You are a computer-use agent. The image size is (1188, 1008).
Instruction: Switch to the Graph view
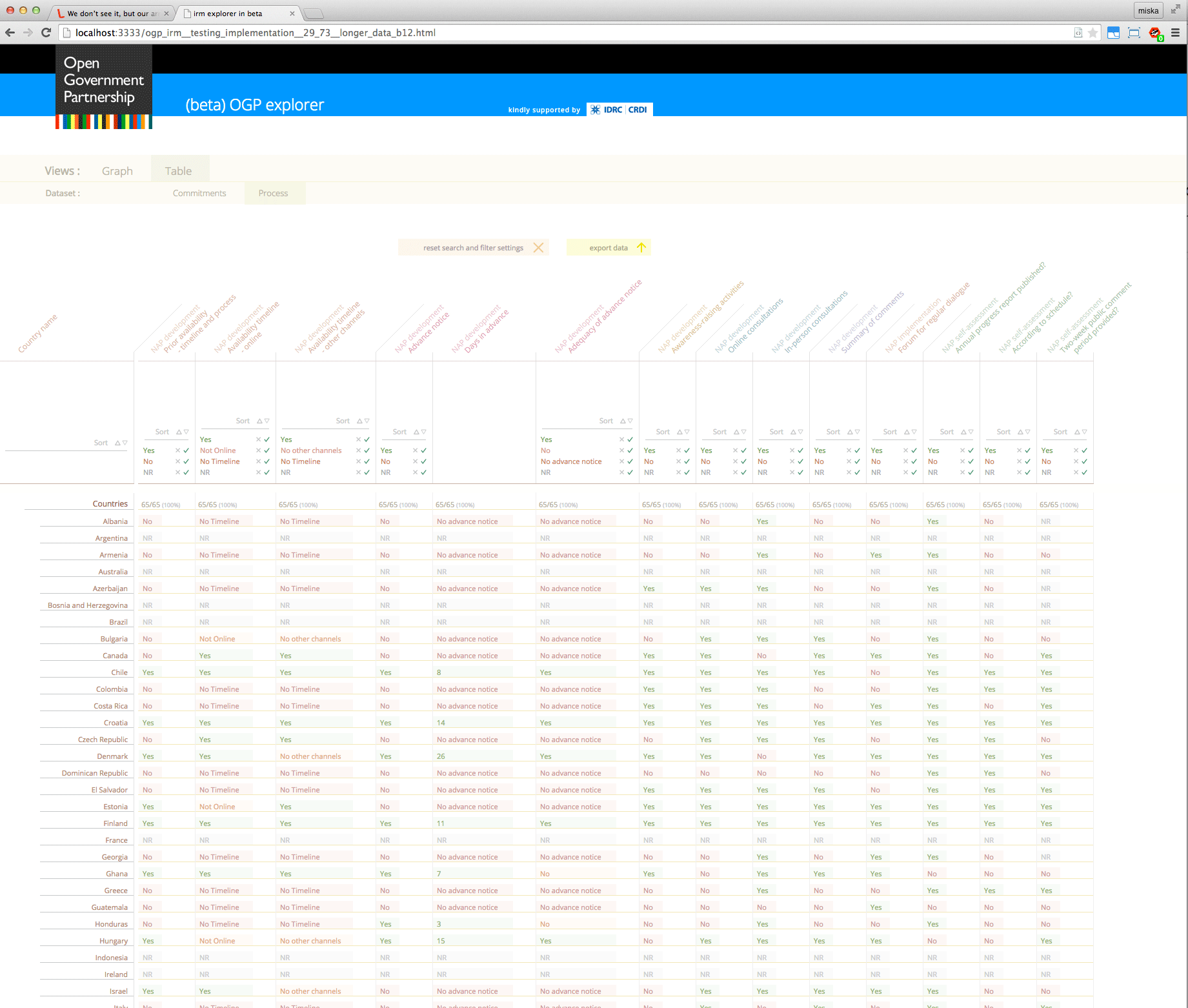point(117,171)
